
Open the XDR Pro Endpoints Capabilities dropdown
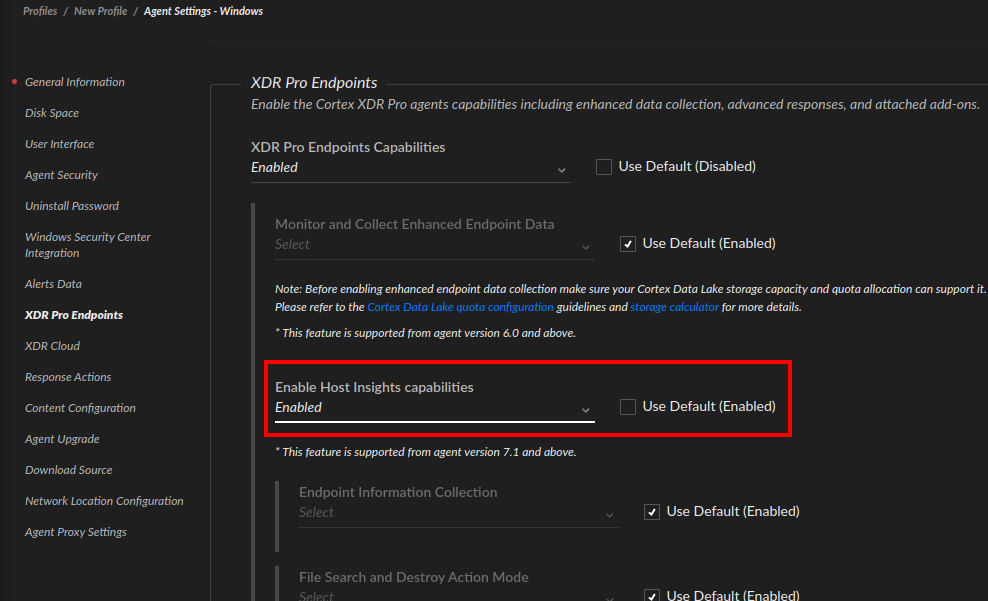410,168
